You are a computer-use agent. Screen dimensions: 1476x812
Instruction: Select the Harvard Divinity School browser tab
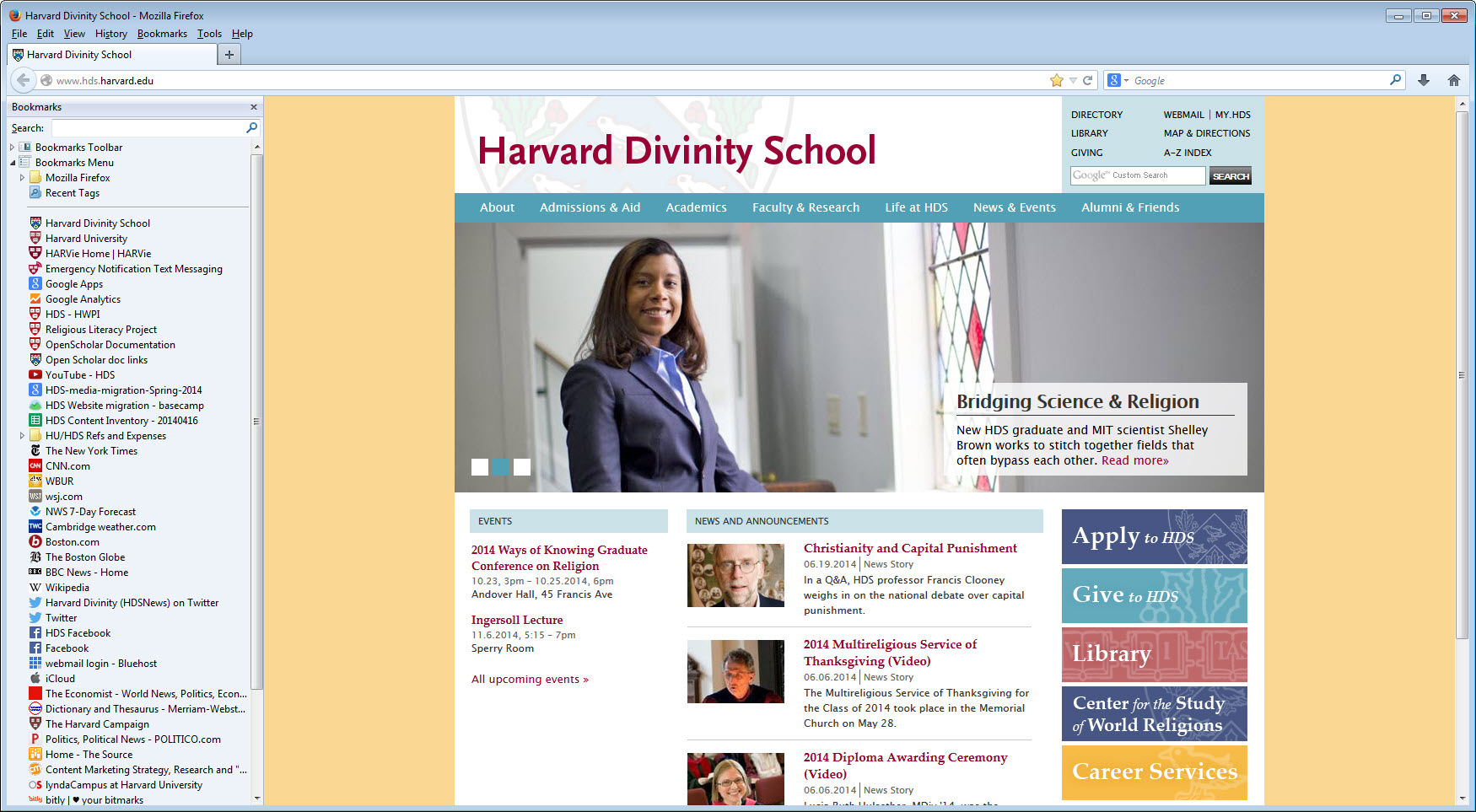pyautogui.click(x=111, y=55)
